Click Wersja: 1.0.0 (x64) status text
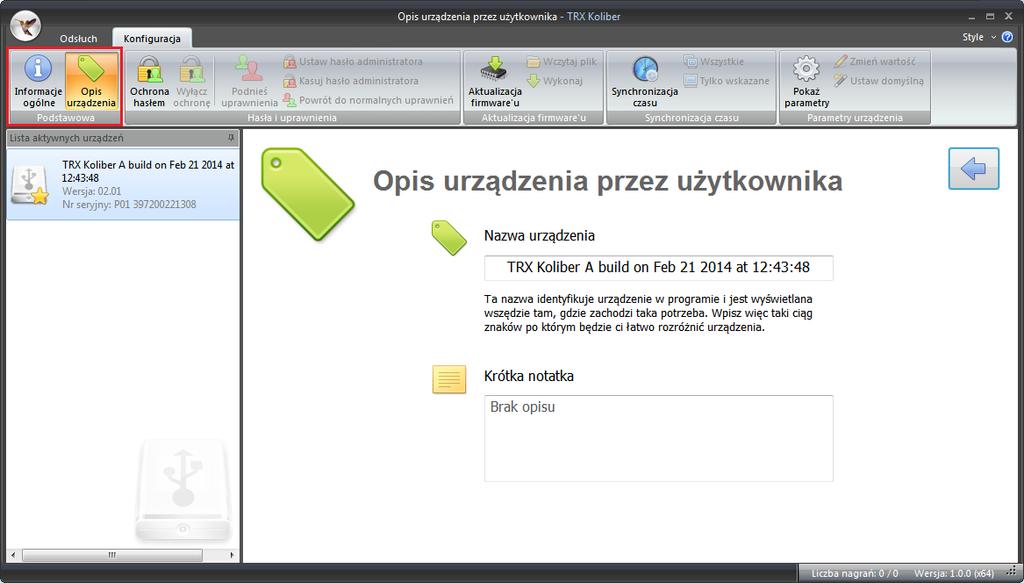This screenshot has width=1024, height=583. pos(953,573)
